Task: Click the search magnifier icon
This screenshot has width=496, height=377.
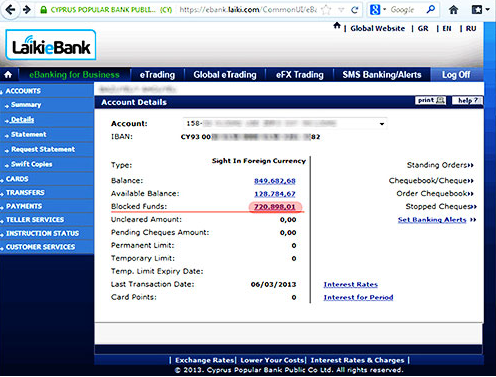Action: tap(431, 9)
